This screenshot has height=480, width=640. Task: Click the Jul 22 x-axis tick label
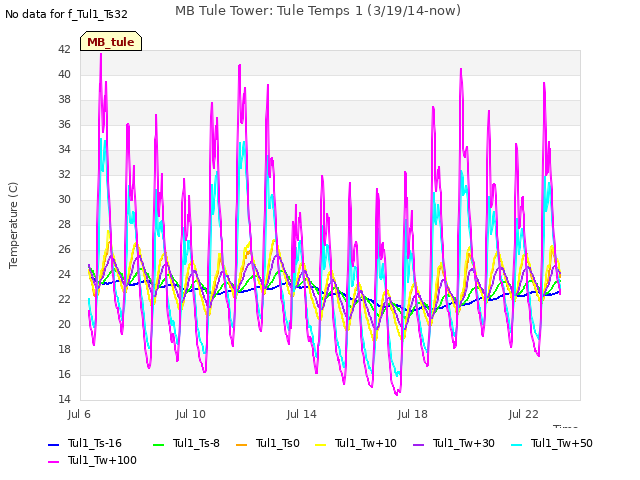pos(524,414)
